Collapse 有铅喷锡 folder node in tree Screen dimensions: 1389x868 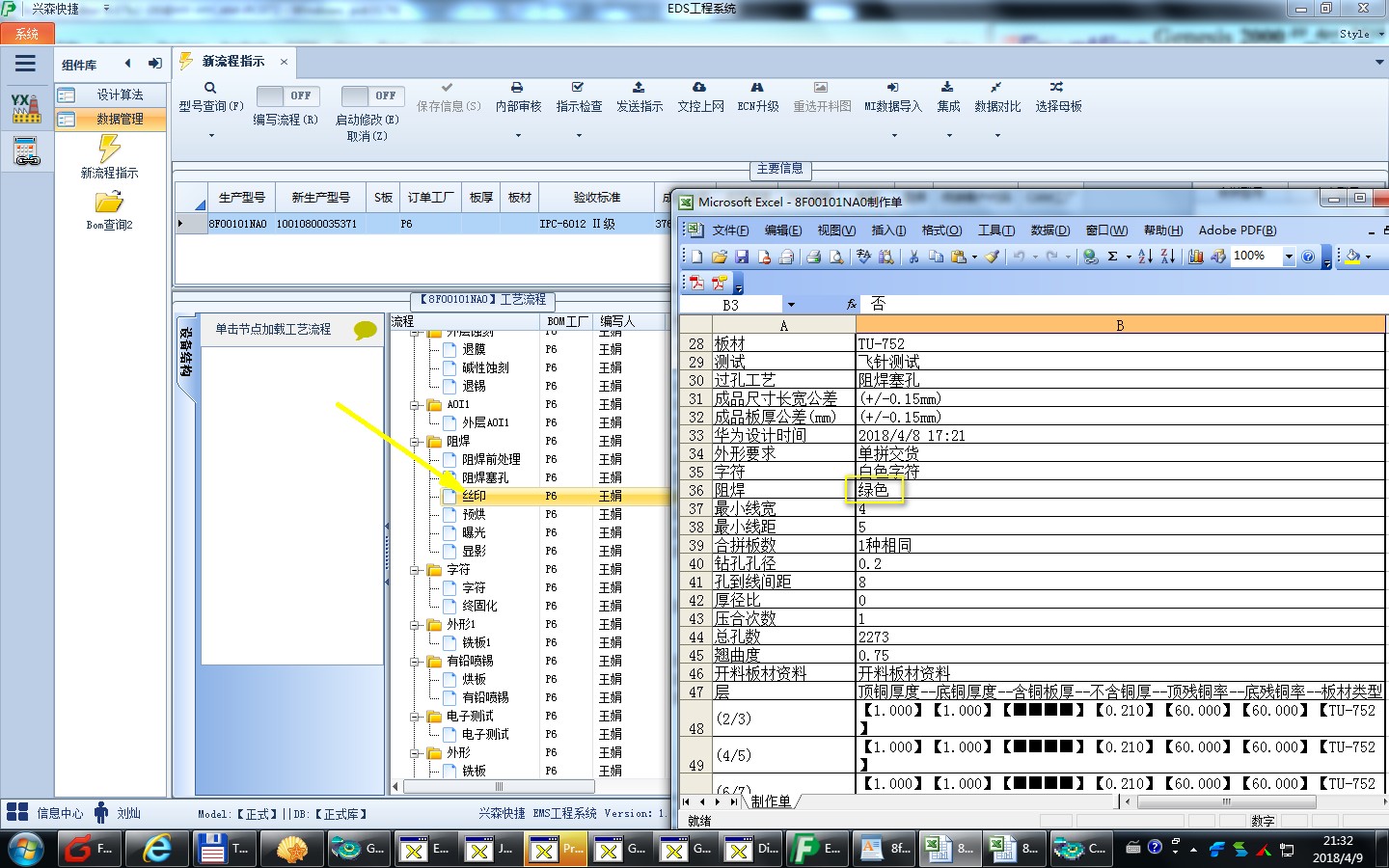tap(416, 662)
